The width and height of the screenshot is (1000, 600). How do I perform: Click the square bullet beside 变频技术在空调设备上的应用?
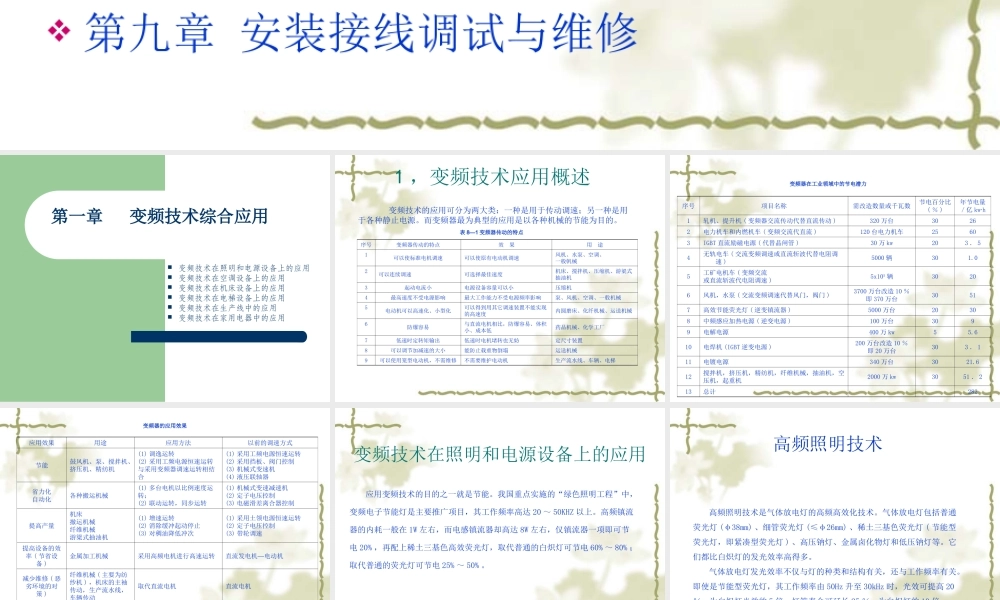coord(172,276)
